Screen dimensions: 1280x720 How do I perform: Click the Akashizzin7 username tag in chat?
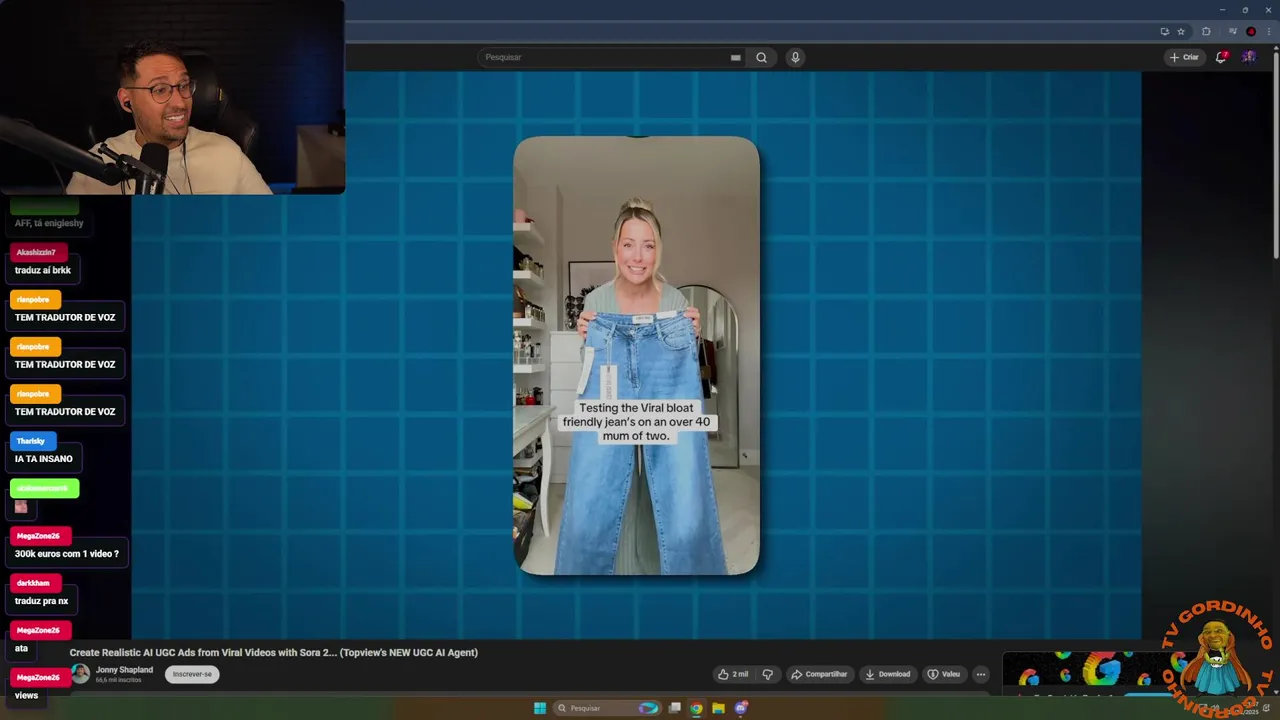click(x=38, y=252)
